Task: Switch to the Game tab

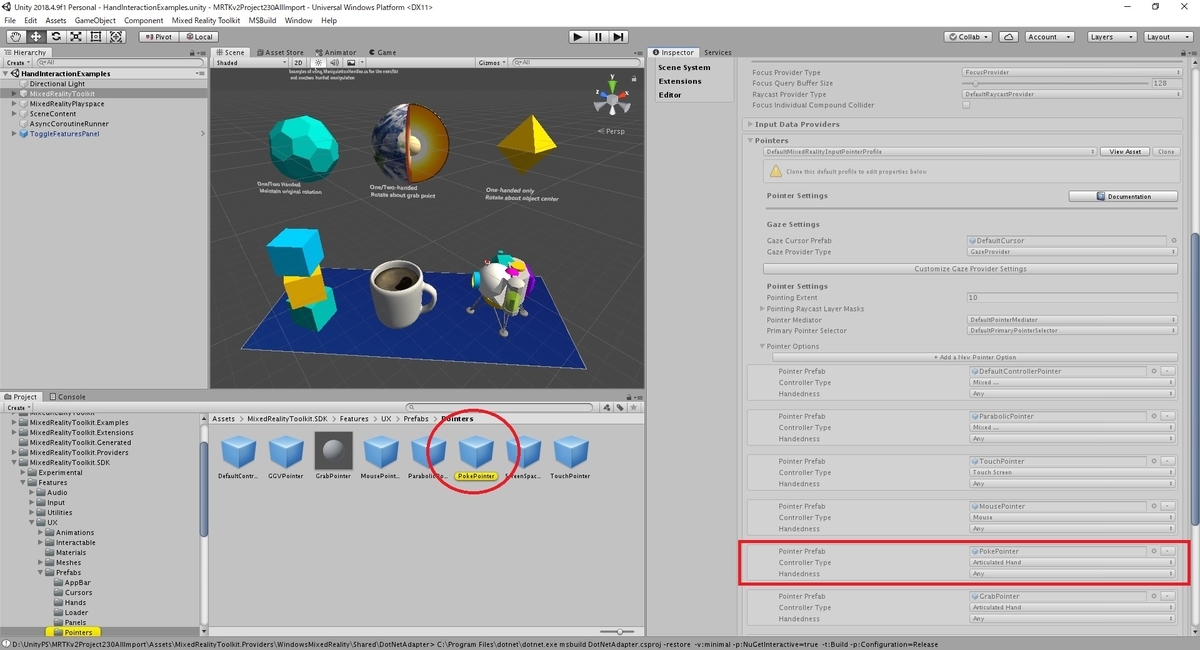Action: coord(382,52)
